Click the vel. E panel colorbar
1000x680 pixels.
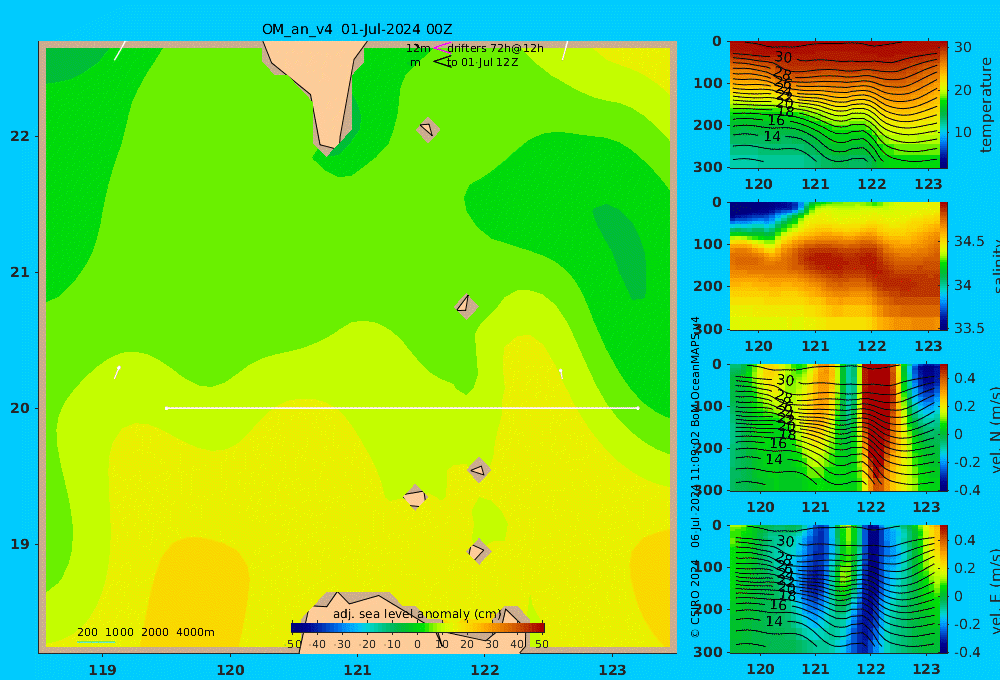[943, 589]
